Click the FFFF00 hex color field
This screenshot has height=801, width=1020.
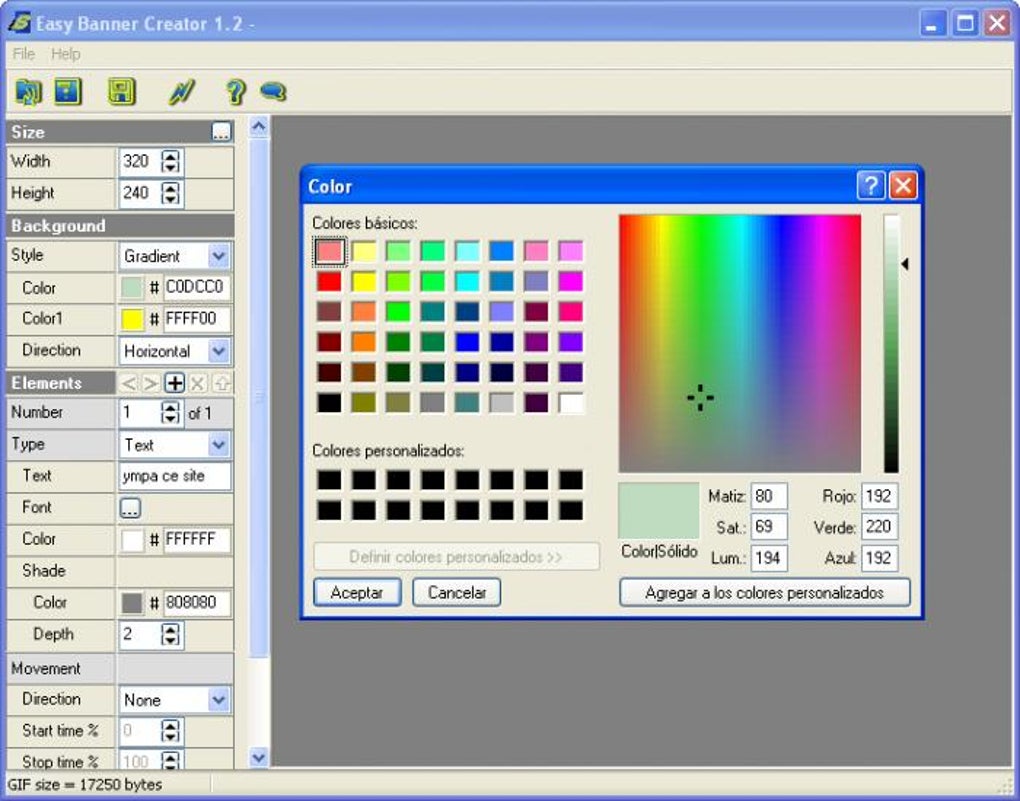click(x=196, y=319)
